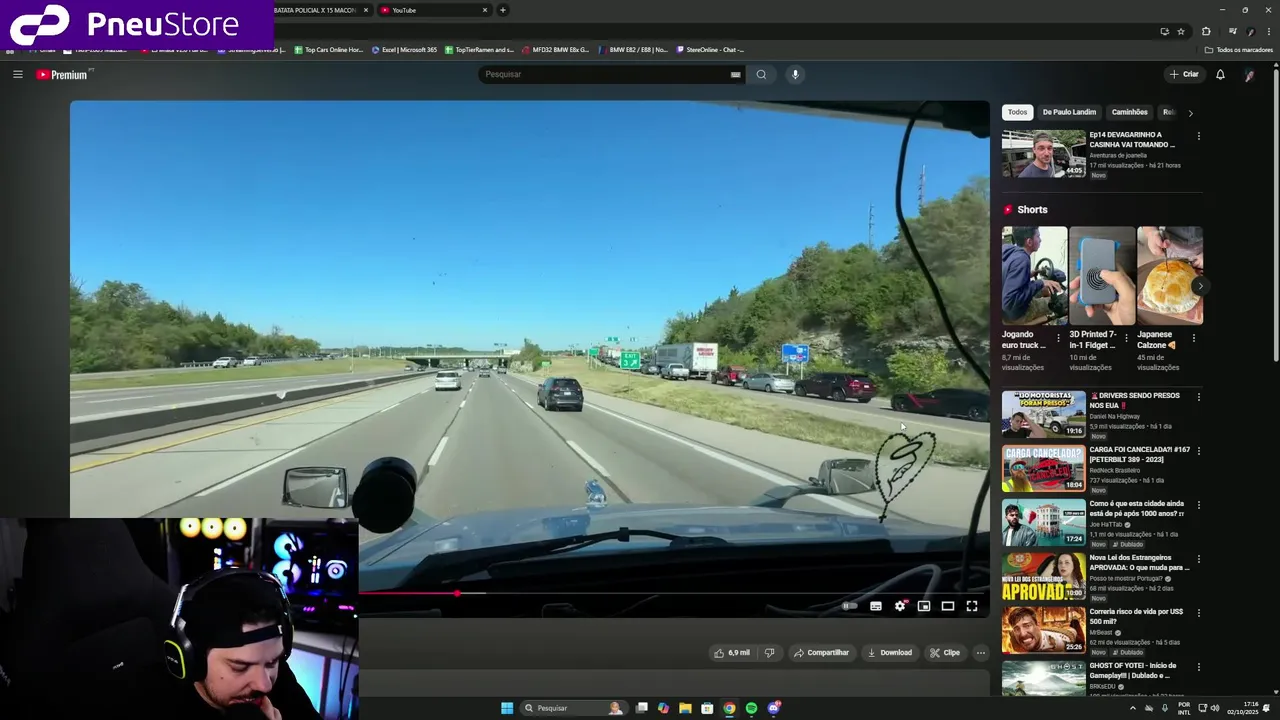This screenshot has height=720, width=1280.
Task: Open the Todos os marcadores folder
Action: (x=1238, y=50)
